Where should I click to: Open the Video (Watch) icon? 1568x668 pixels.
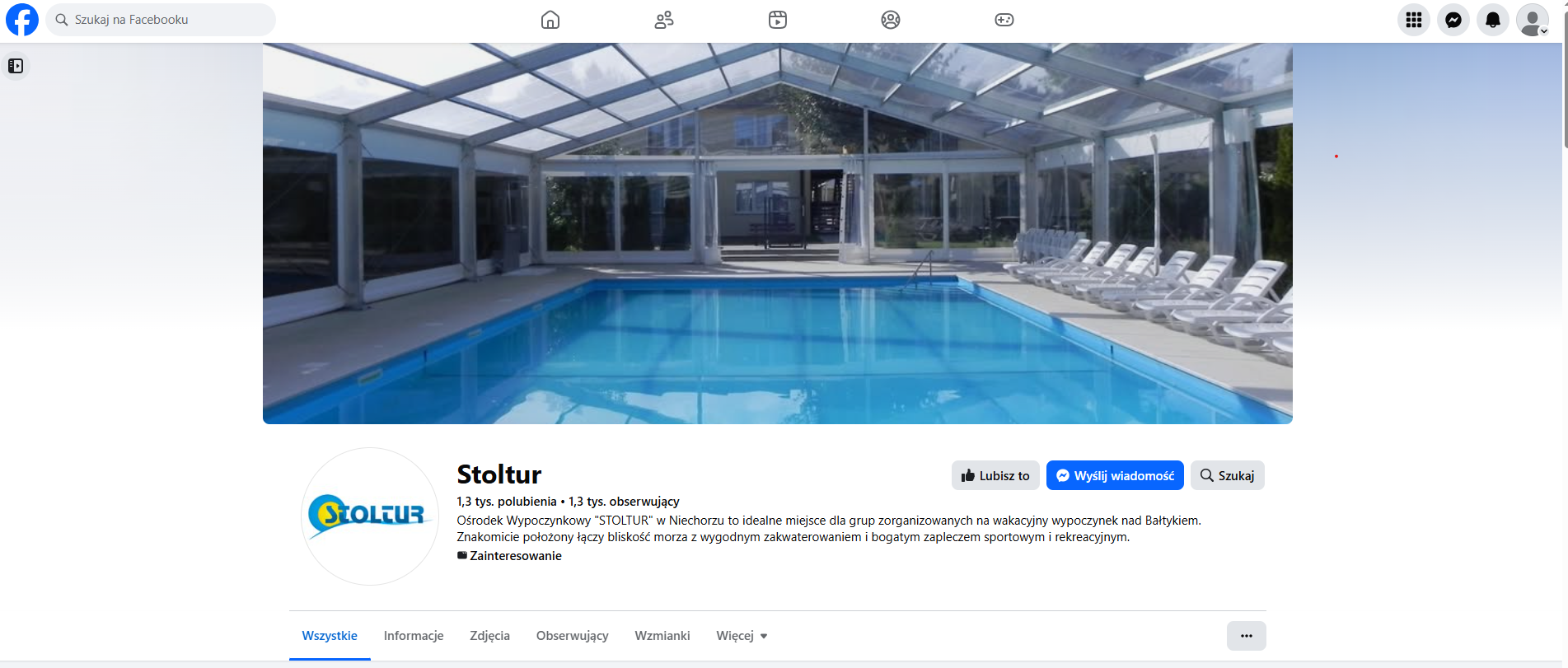pyautogui.click(x=778, y=20)
